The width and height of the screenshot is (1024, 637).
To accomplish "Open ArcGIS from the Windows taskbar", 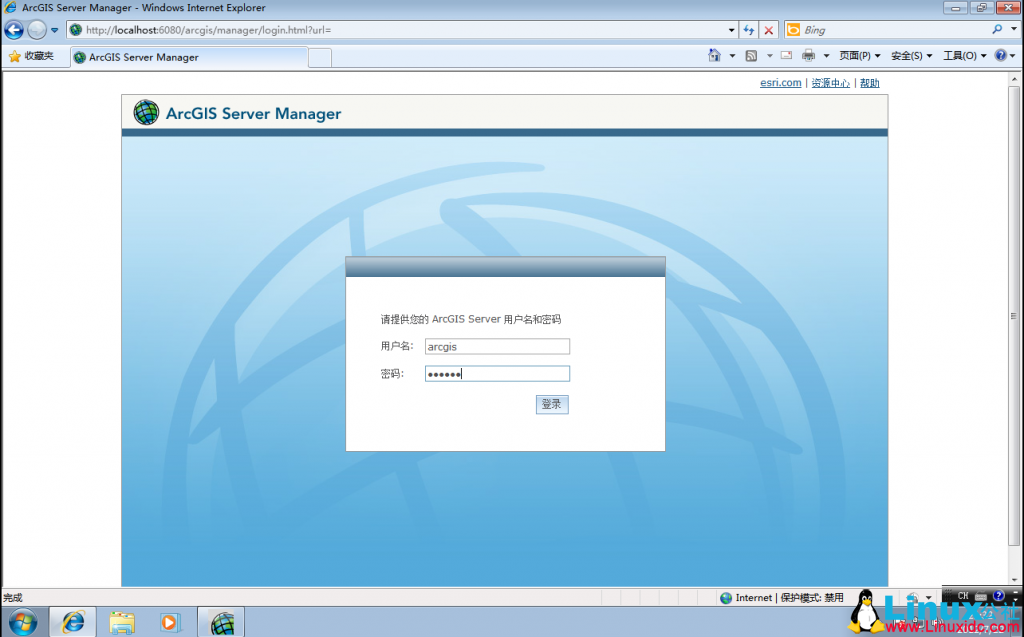I will (x=220, y=622).
